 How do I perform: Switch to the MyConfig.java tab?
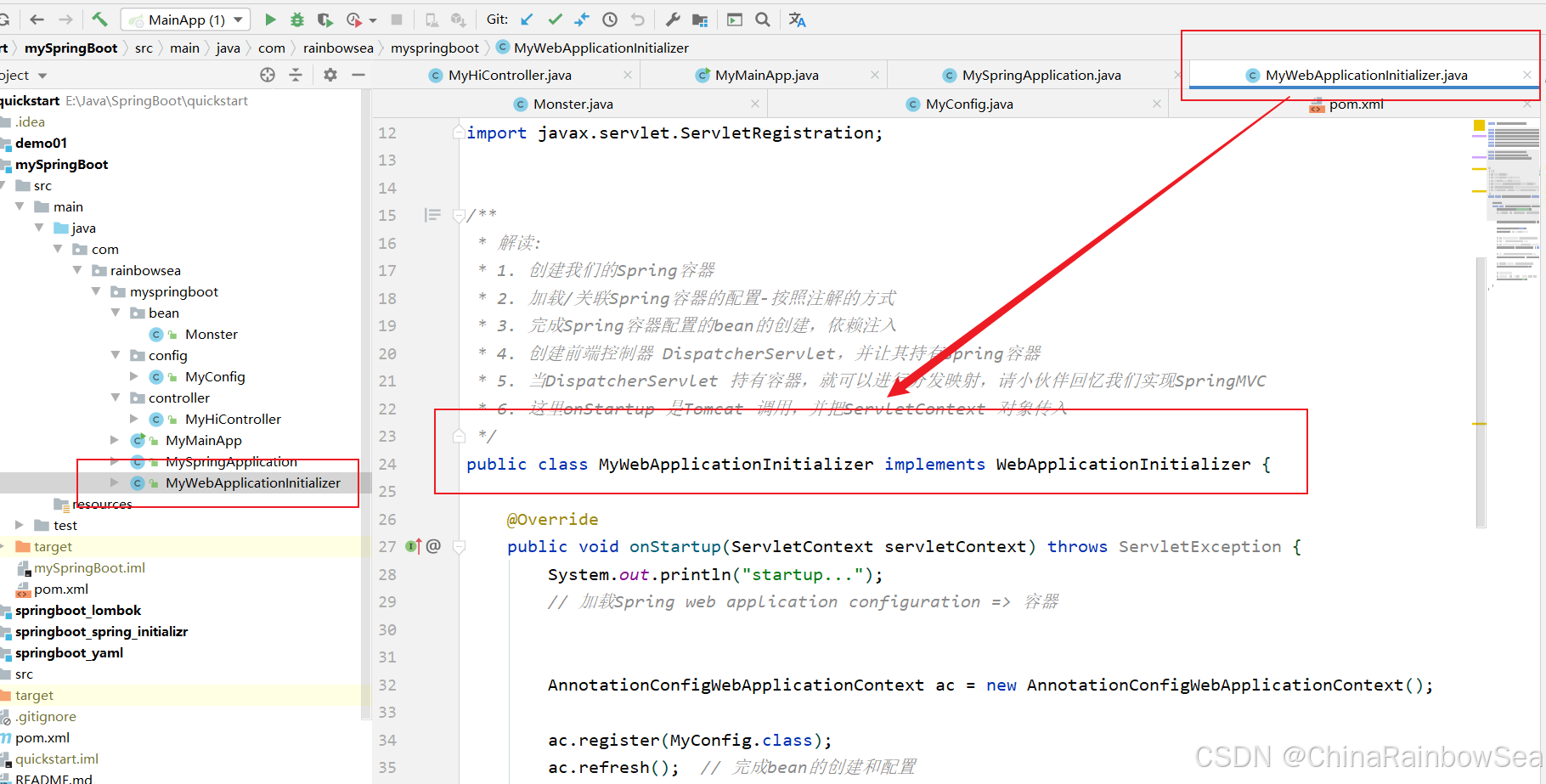(968, 104)
